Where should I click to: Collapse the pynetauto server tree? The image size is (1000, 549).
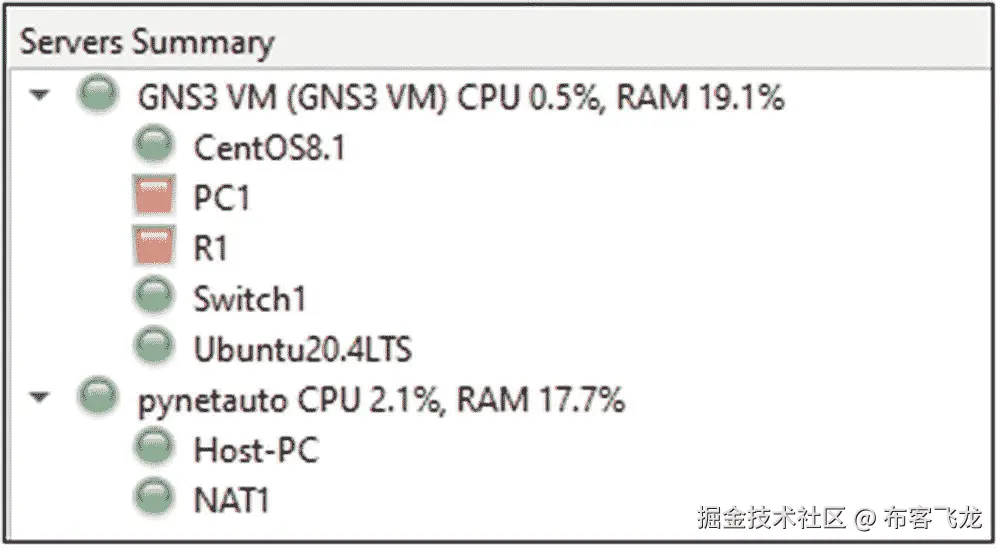40,399
